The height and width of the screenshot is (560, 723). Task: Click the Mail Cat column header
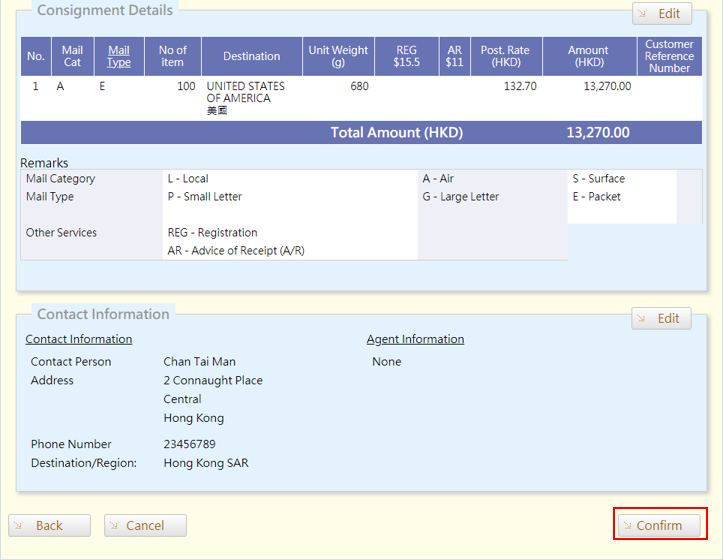72,56
